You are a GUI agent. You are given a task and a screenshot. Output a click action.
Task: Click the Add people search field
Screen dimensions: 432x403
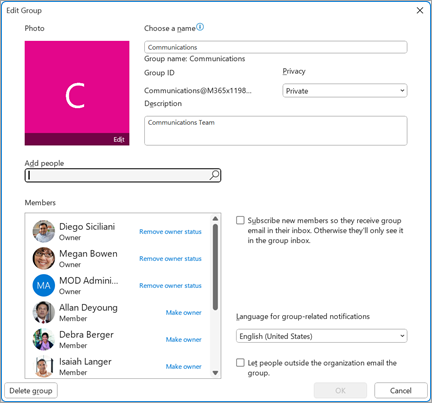pos(123,175)
